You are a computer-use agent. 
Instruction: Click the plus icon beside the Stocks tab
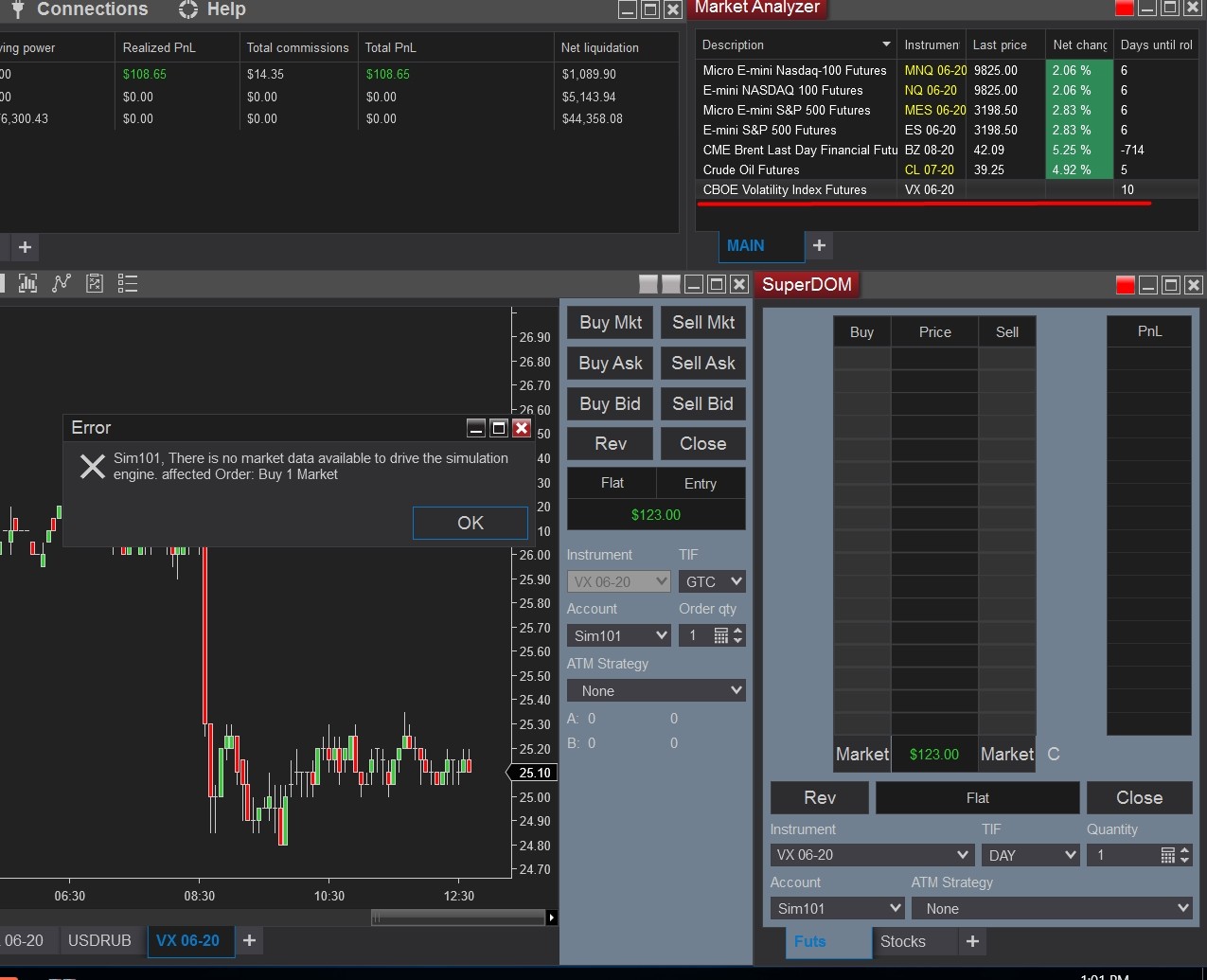coord(971,941)
